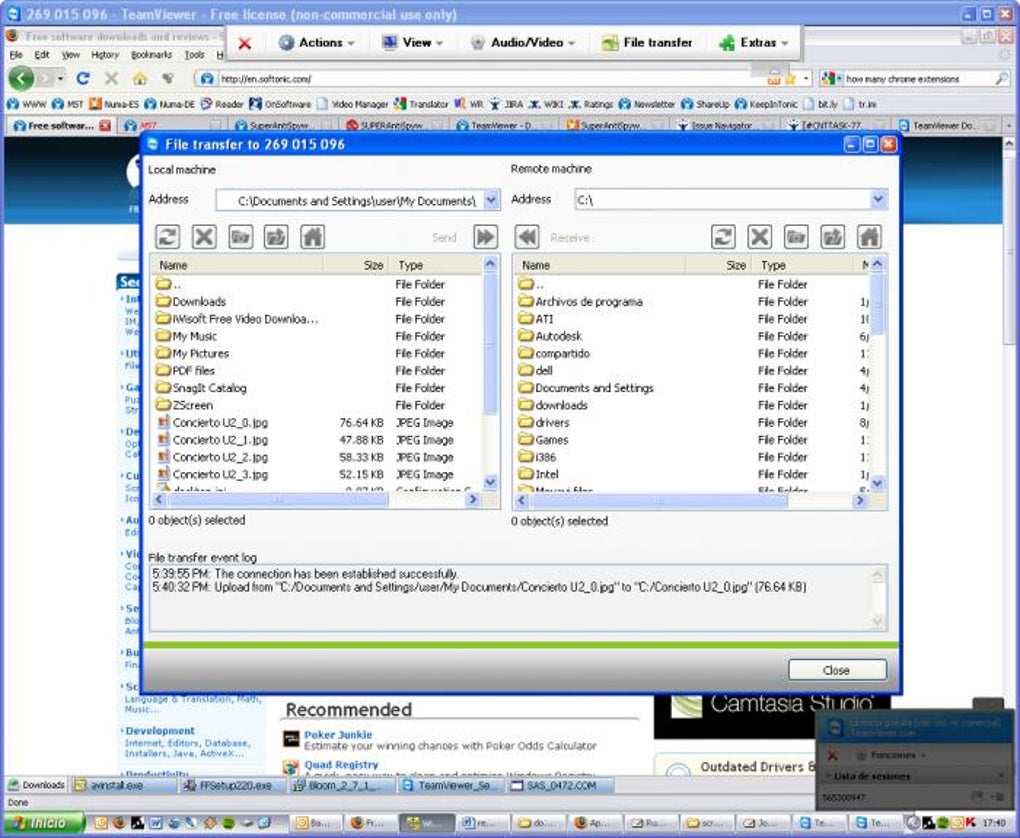Close the TeamViewer session with red X
1020x838 pixels.
pos(245,44)
